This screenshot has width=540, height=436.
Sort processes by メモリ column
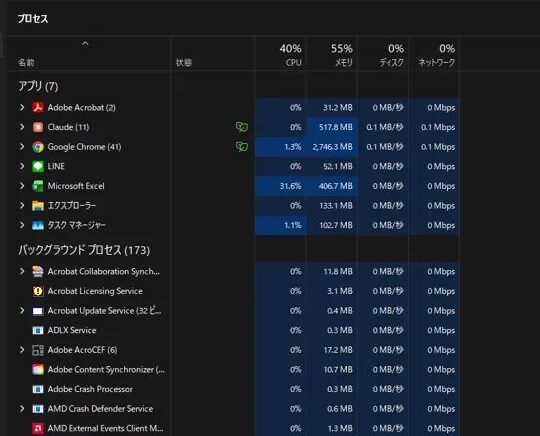point(344,62)
